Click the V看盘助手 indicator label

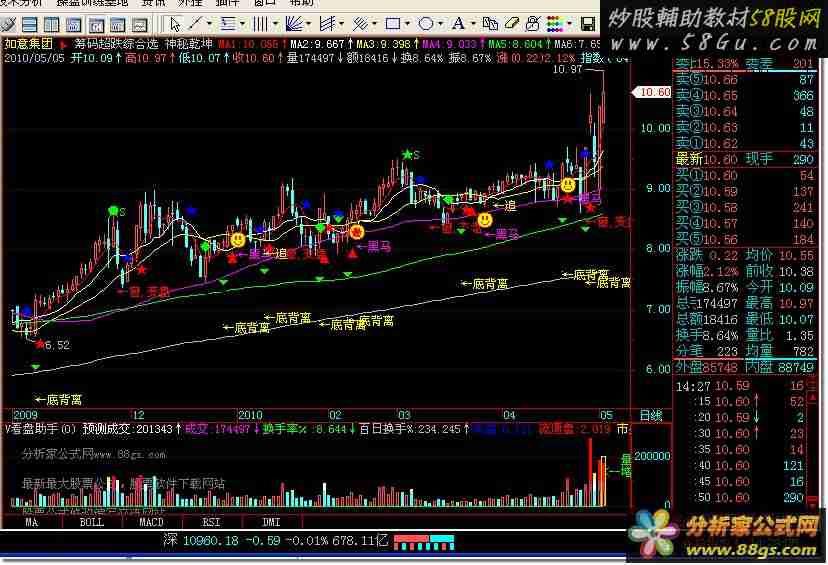click(x=40, y=429)
